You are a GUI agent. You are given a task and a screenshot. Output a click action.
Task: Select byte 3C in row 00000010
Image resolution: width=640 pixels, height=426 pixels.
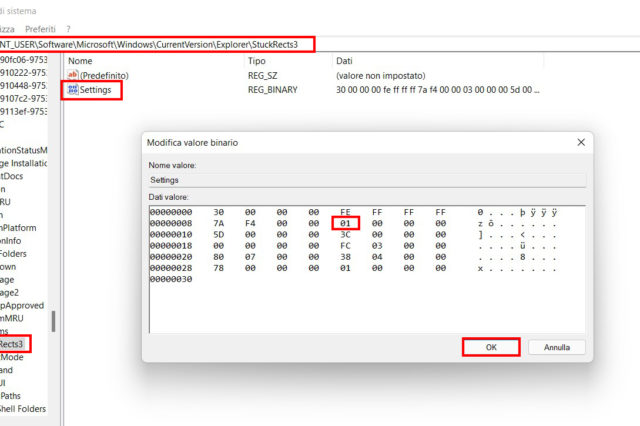(x=345, y=235)
